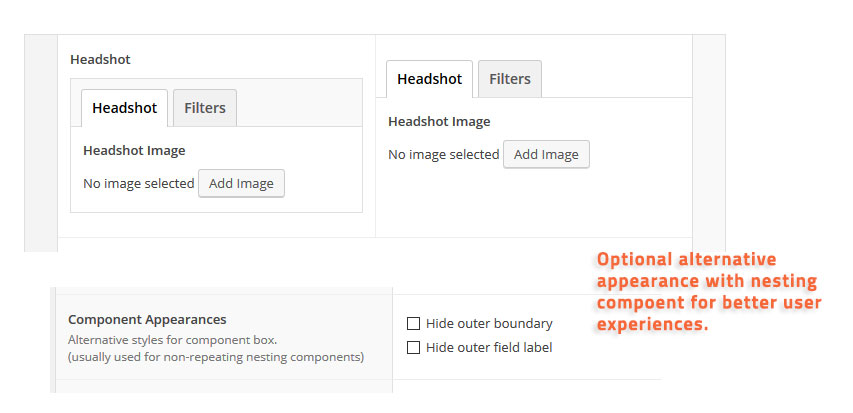
Task: Tick the Hide outer field label checkbox
Action: [413, 348]
